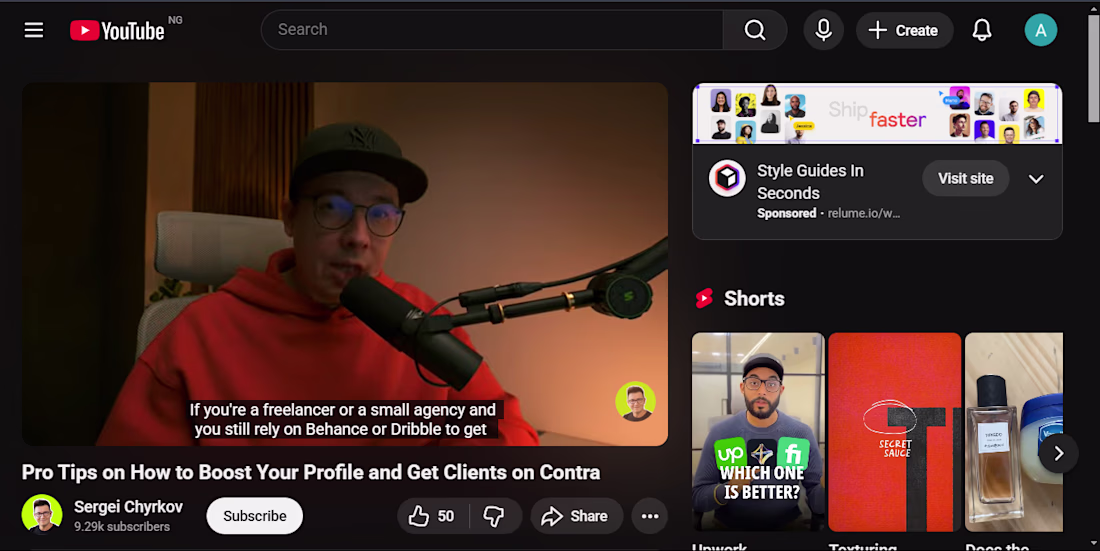The width and height of the screenshot is (1100, 551).
Task: Click the magnifying glass search button
Action: click(755, 29)
